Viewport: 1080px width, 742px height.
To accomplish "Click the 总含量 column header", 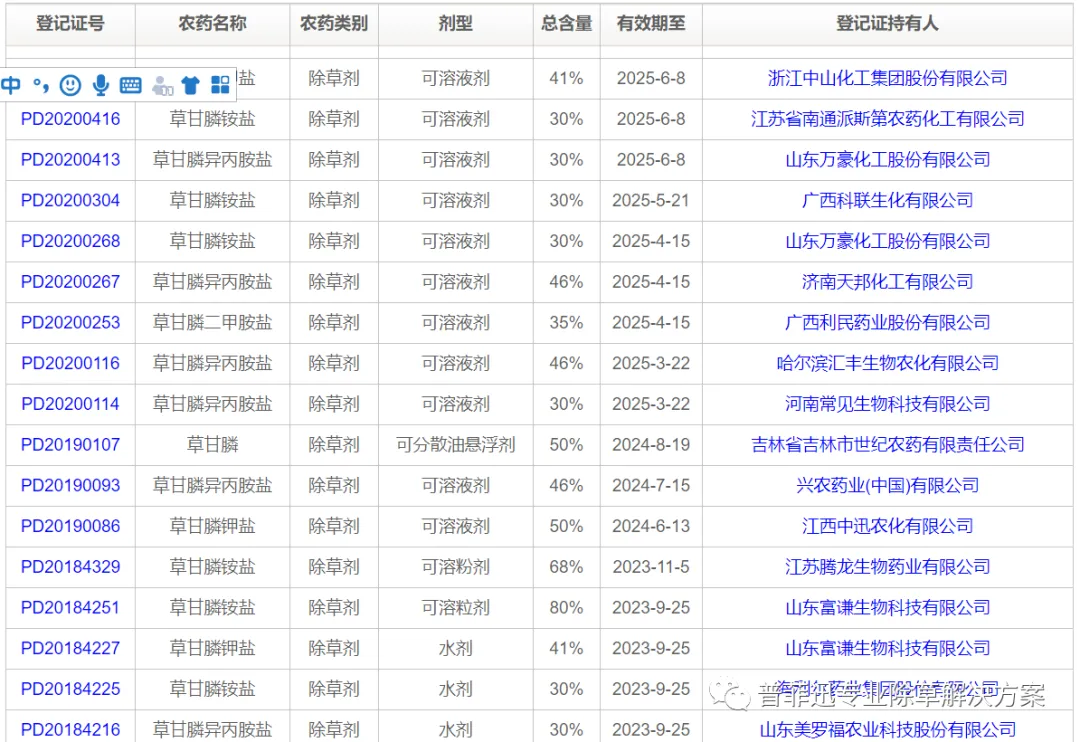I will click(566, 23).
